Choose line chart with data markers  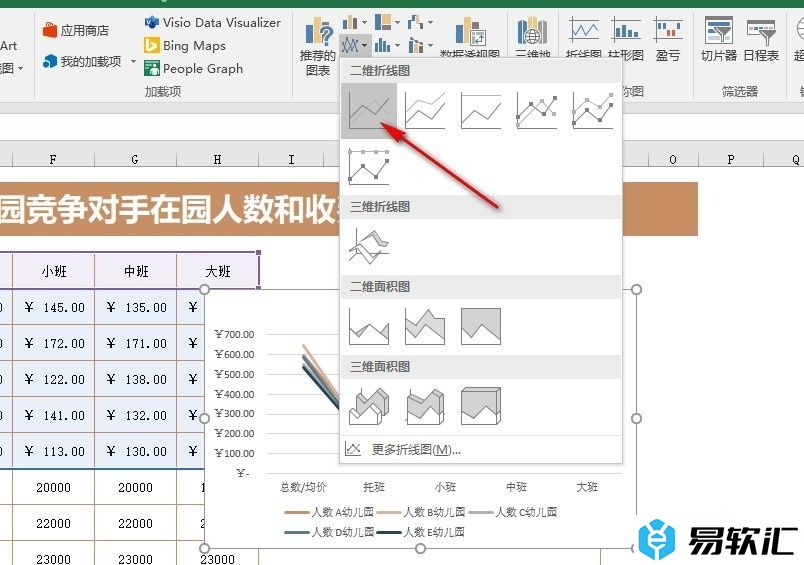(537, 110)
